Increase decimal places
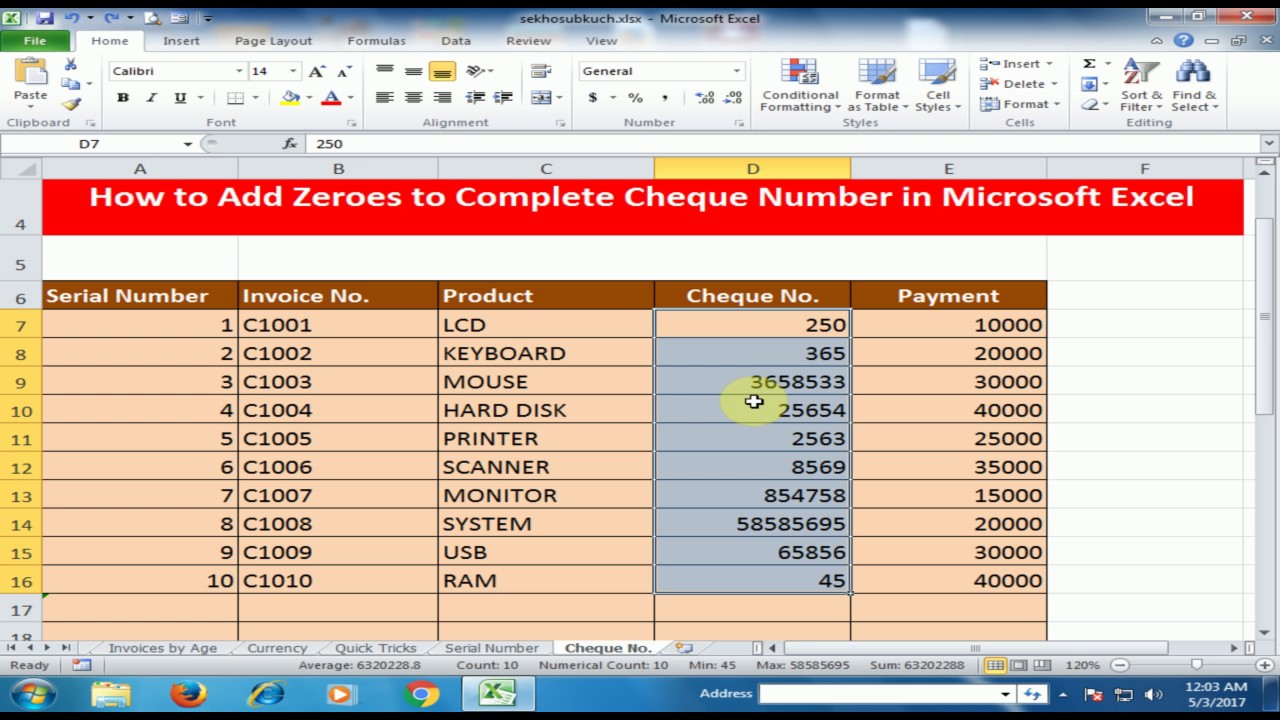This screenshot has width=1280, height=720. tap(705, 98)
